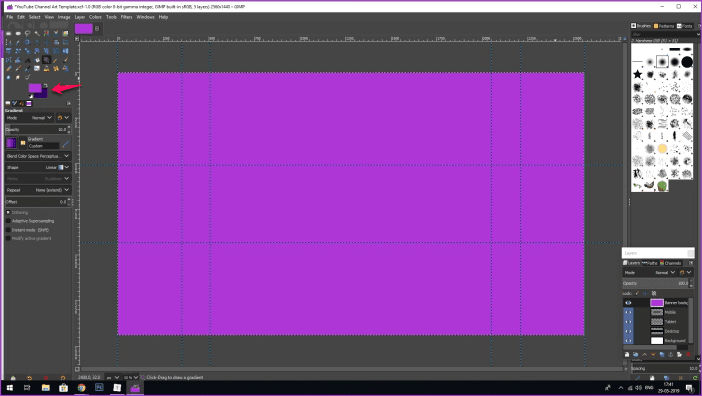Select the Rectangle Select tool
This screenshot has width=702, height=396.
[x=9, y=34]
